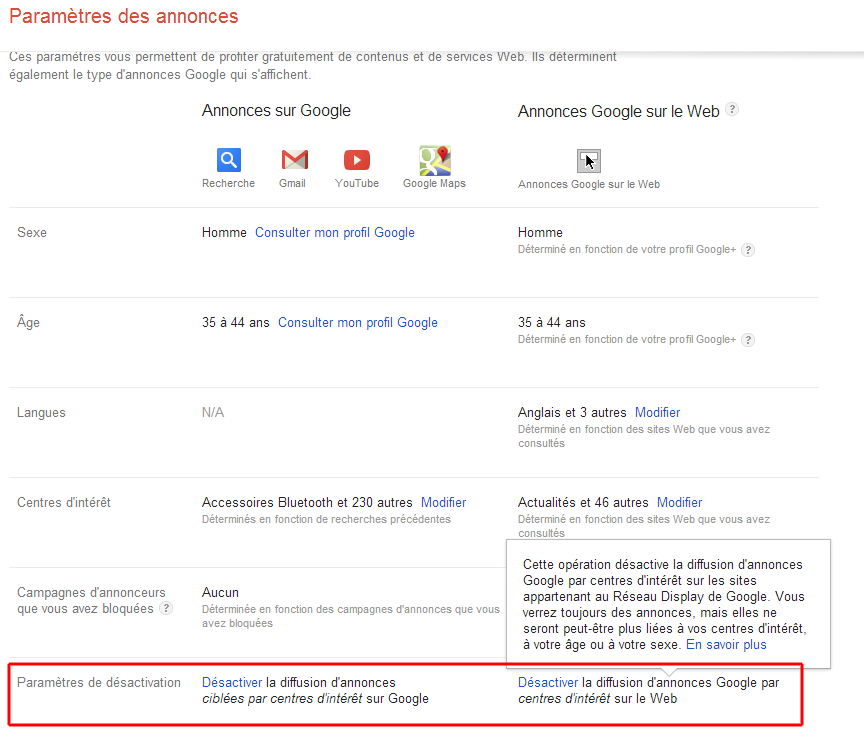Click 35 à 44 ans in the Web column
864x744 pixels.
click(552, 322)
